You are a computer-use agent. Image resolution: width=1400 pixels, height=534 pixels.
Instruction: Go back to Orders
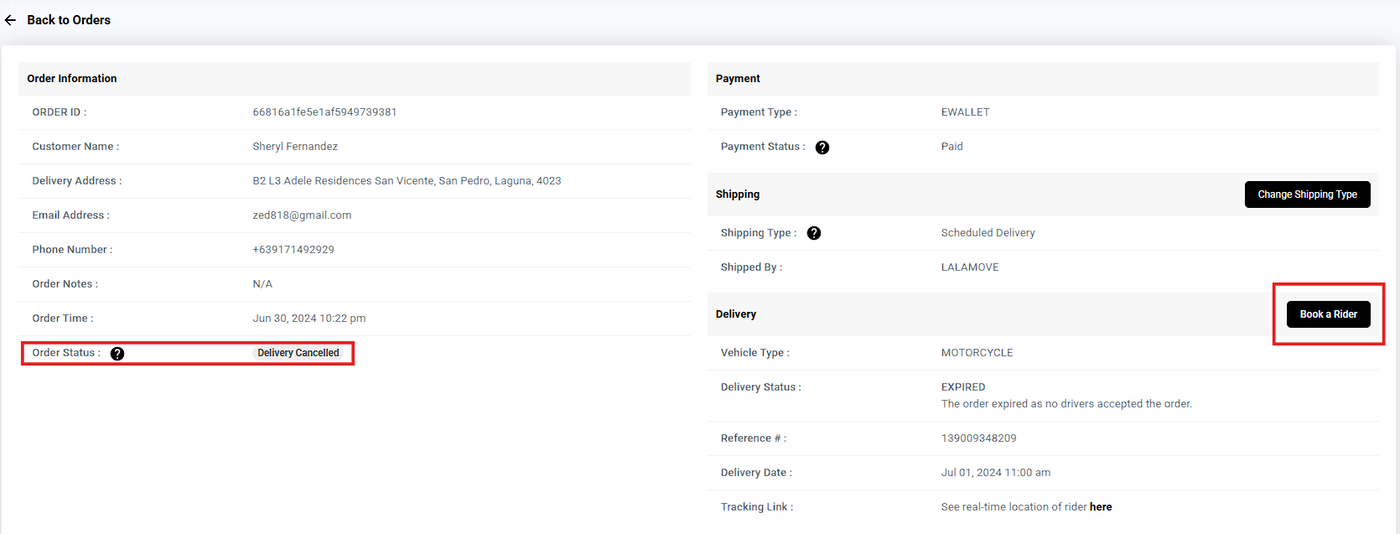click(x=68, y=20)
